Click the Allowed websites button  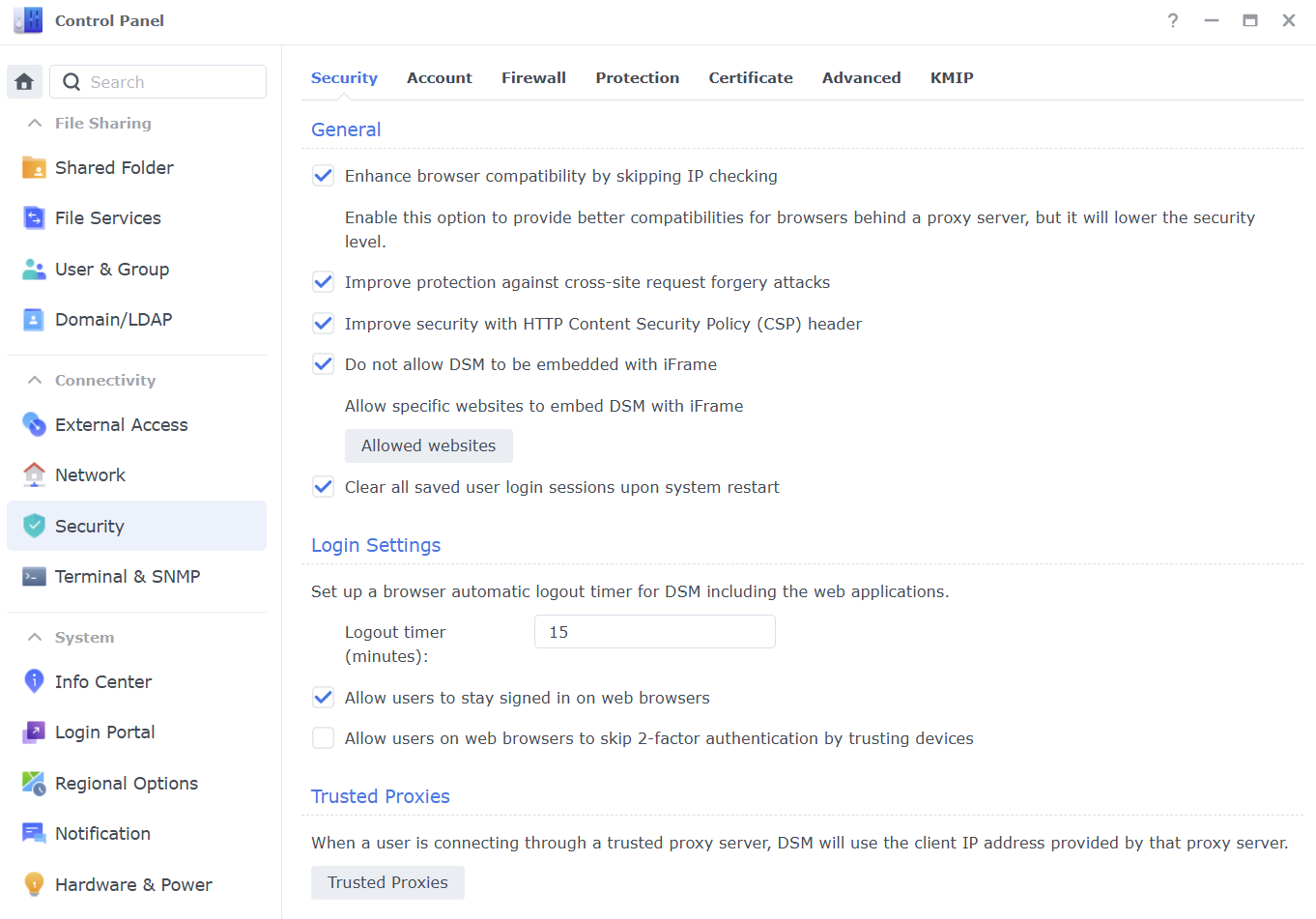click(428, 445)
